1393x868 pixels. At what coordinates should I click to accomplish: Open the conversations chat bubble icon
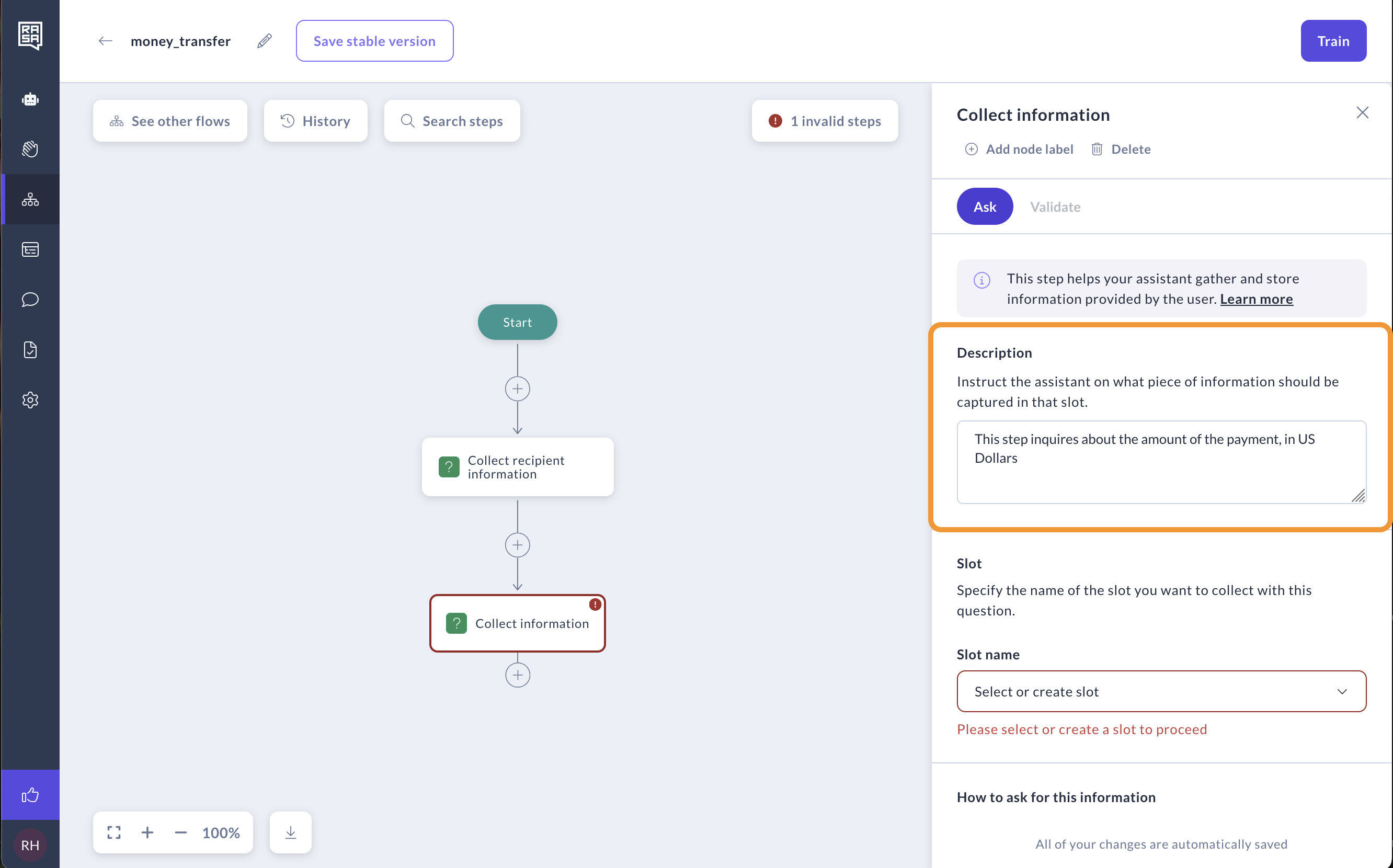coord(30,300)
